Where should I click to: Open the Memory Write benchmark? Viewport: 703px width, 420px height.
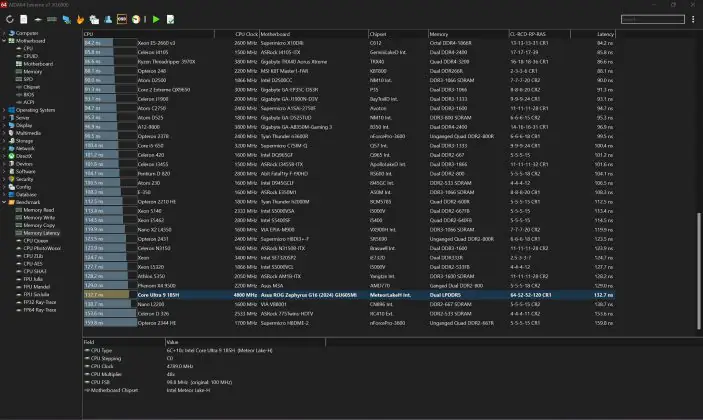pos(39,217)
